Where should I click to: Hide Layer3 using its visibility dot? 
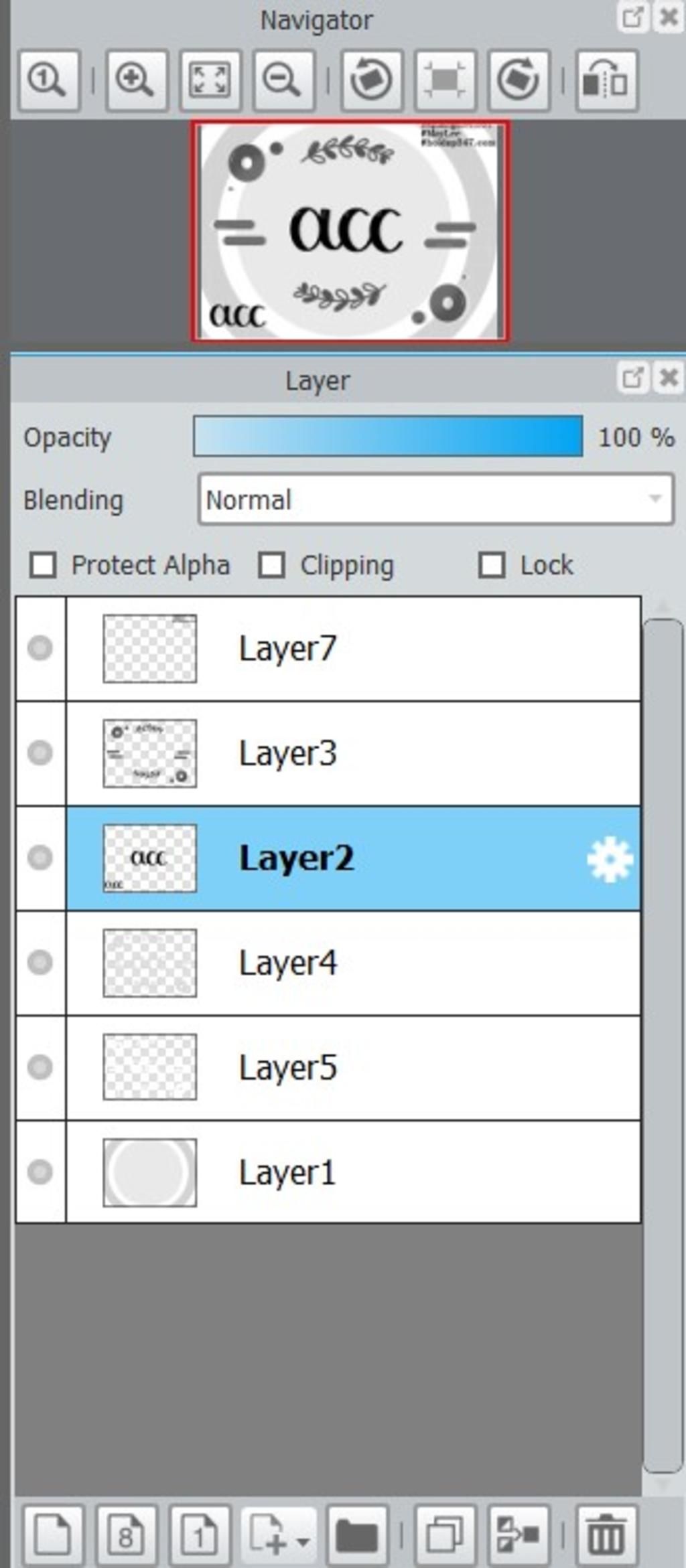pyautogui.click(x=40, y=753)
